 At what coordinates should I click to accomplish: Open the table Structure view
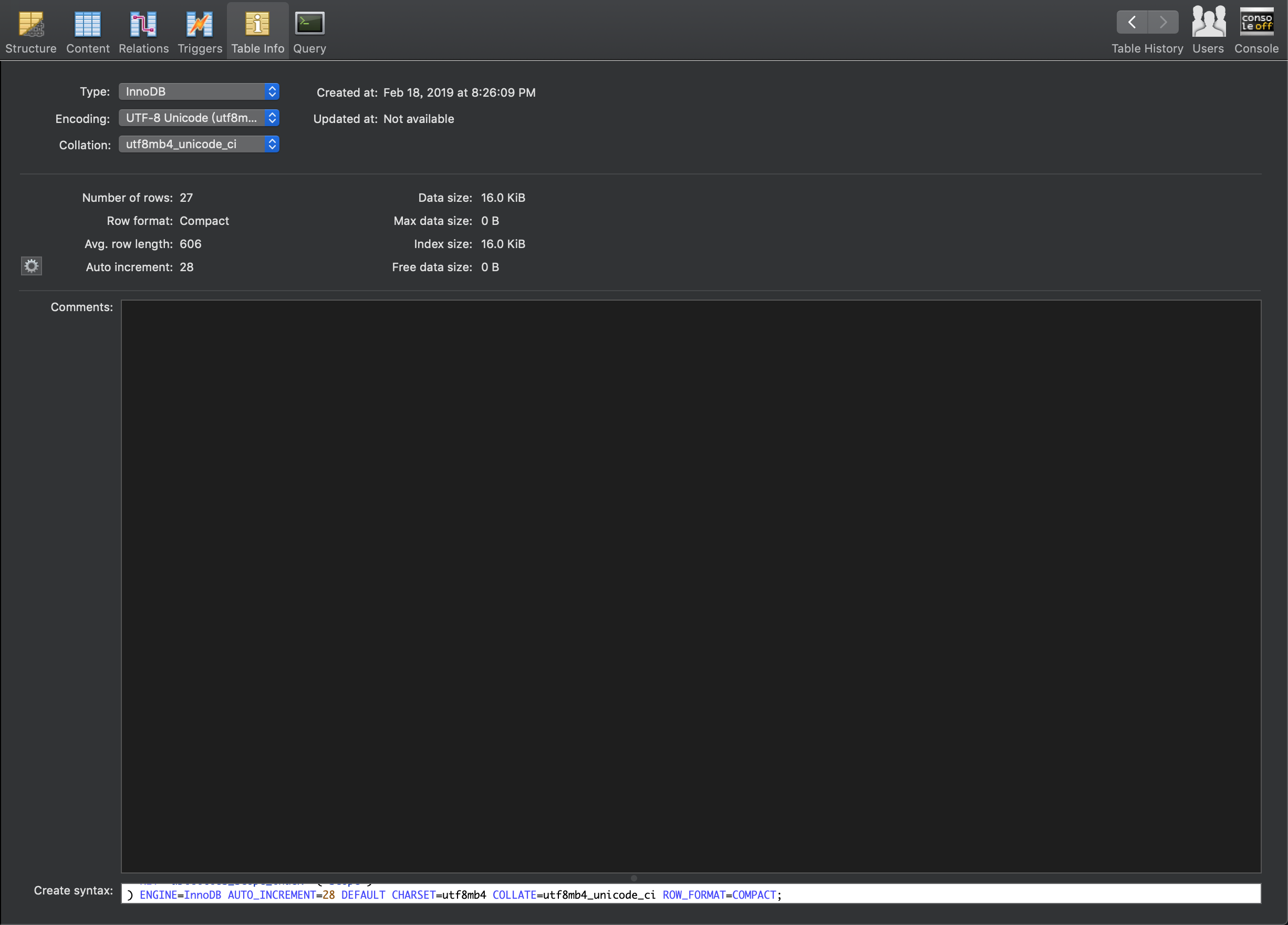pos(30,29)
